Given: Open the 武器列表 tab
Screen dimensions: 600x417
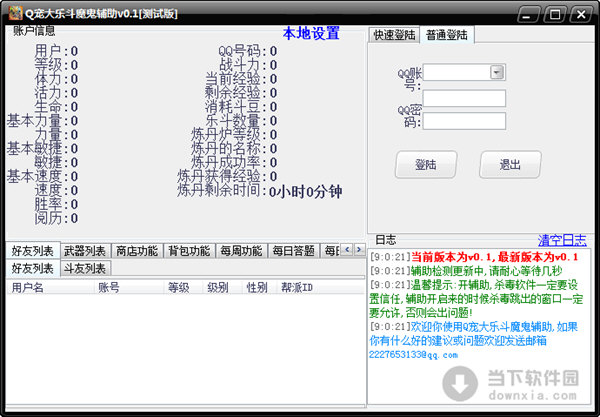Looking at the screenshot, I should tap(85, 251).
